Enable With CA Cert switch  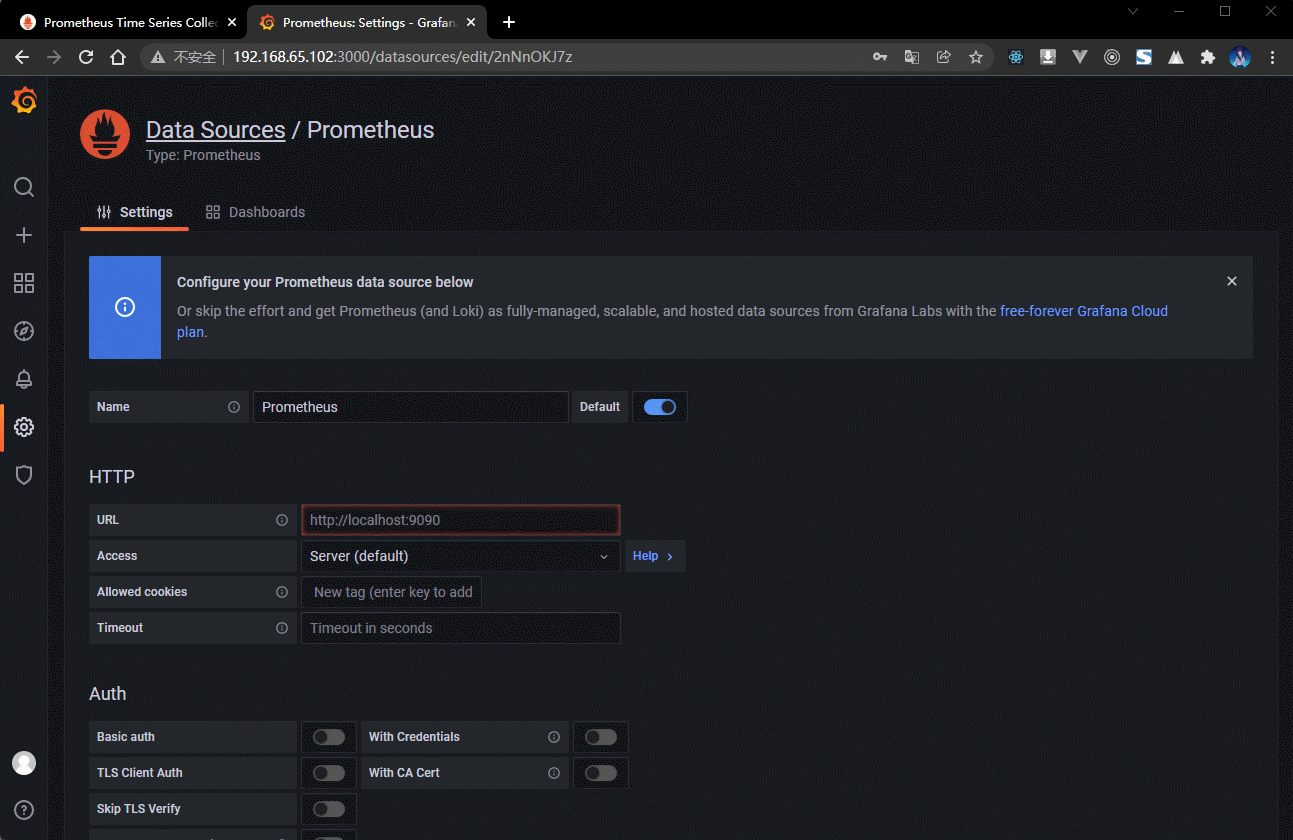tap(601, 773)
